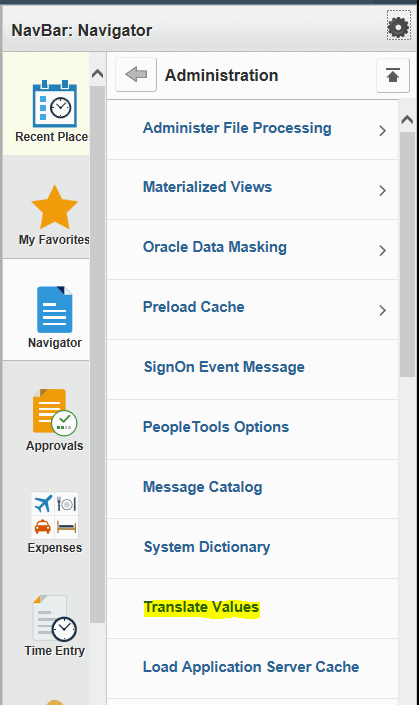Go back using the left arrow button
This screenshot has width=419, height=705.
pos(136,75)
